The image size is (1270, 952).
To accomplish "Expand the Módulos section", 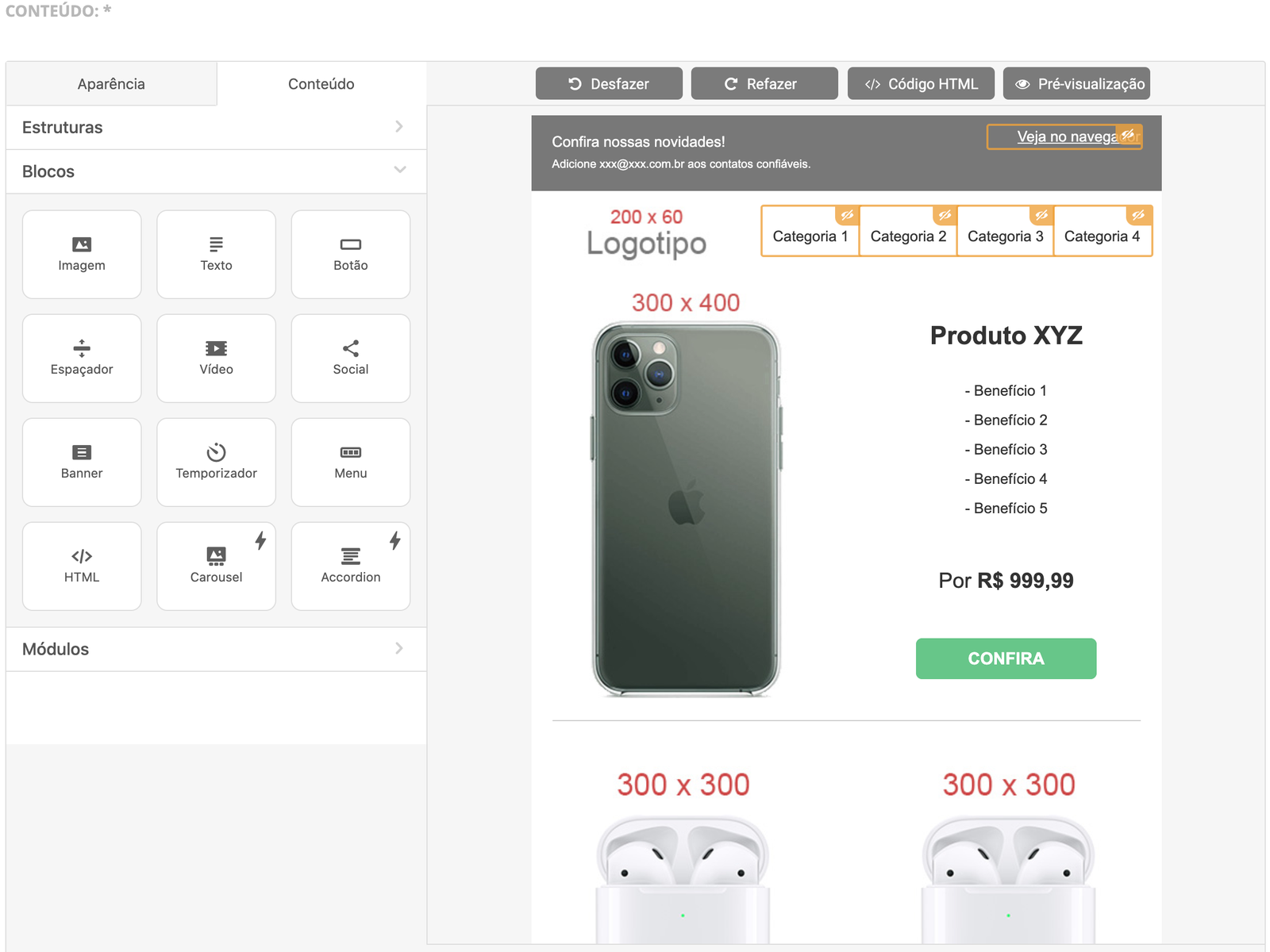I will tap(216, 649).
